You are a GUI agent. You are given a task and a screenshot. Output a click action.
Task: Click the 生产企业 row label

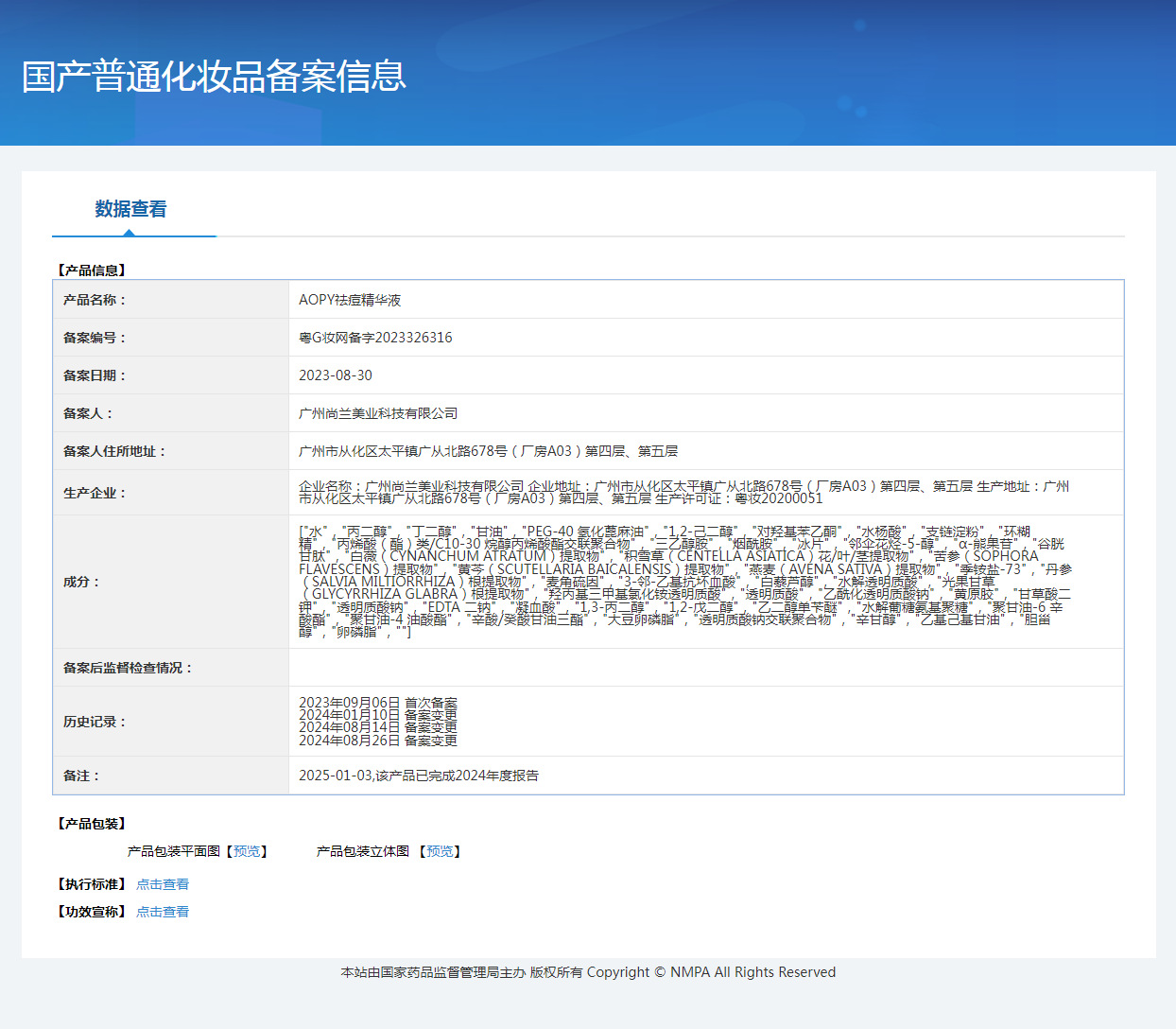95,493
